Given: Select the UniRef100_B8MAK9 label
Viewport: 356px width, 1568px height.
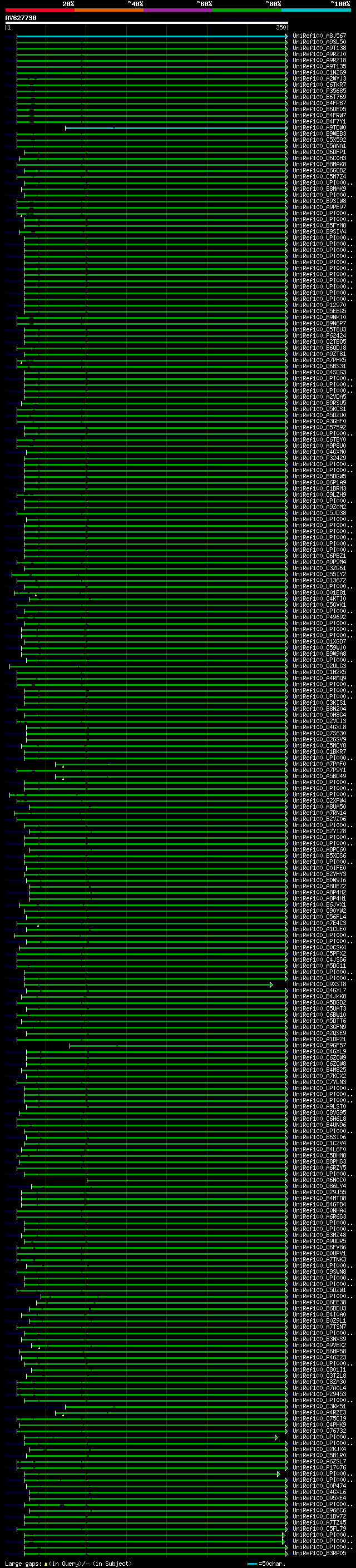Looking at the screenshot, I should click(319, 189).
